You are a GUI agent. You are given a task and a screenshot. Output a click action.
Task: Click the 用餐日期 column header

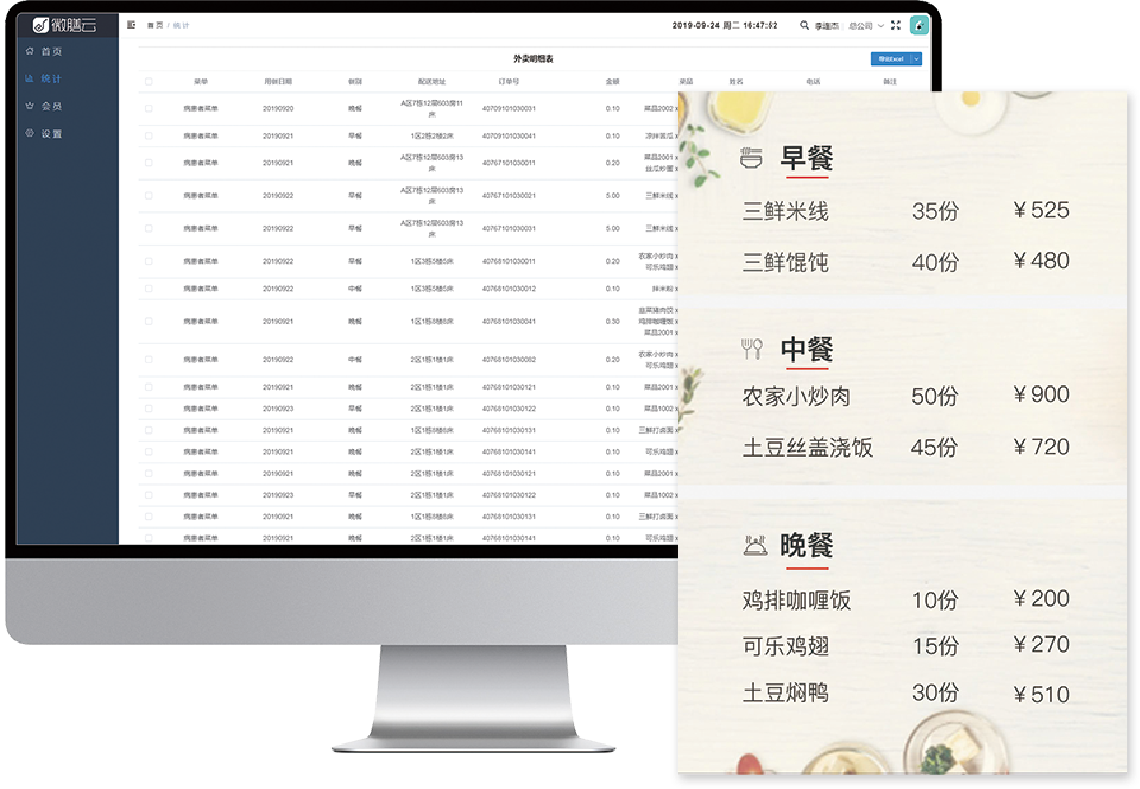(x=277, y=81)
